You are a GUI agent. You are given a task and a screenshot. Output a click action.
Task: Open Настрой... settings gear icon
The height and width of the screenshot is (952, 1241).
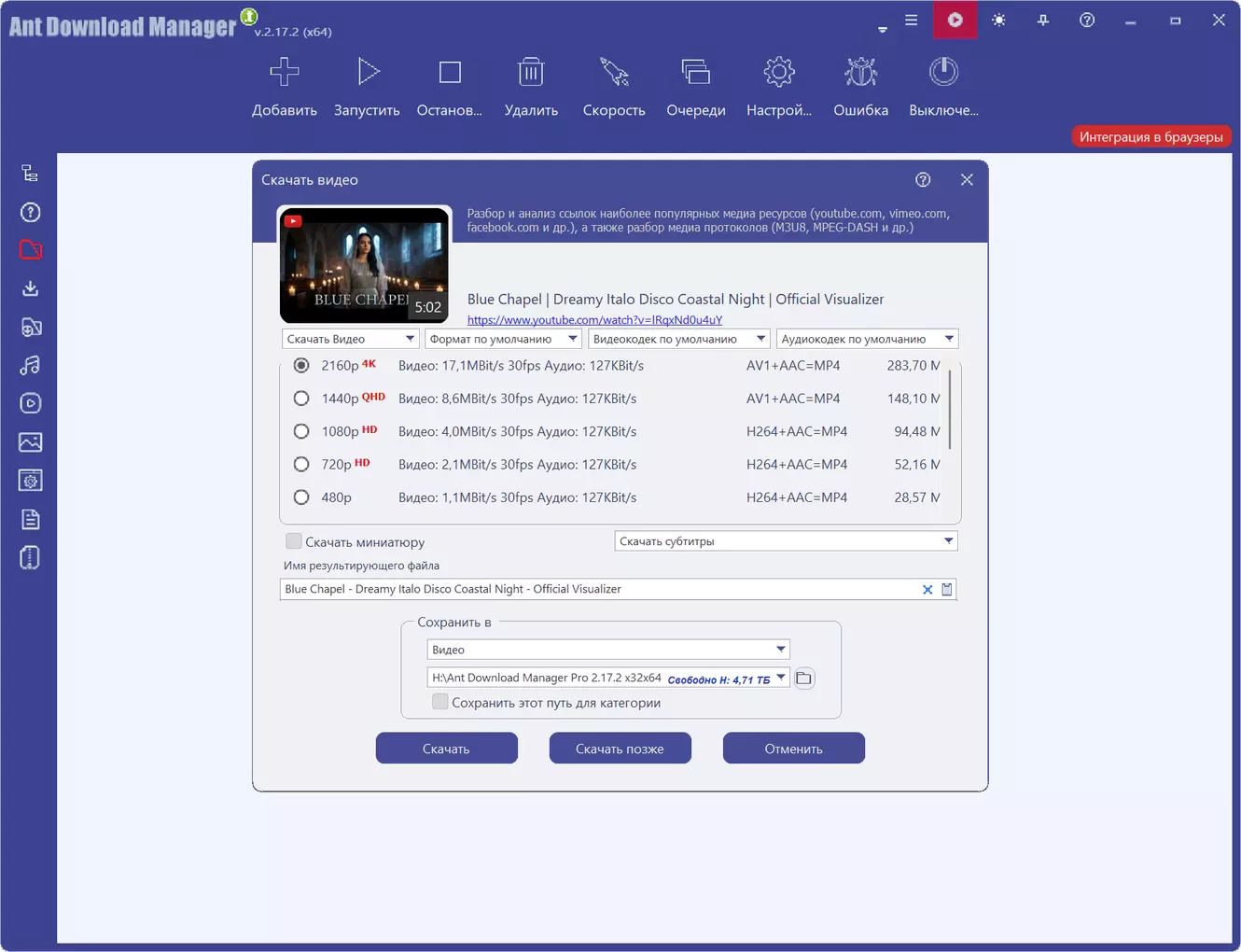pyautogui.click(x=779, y=72)
